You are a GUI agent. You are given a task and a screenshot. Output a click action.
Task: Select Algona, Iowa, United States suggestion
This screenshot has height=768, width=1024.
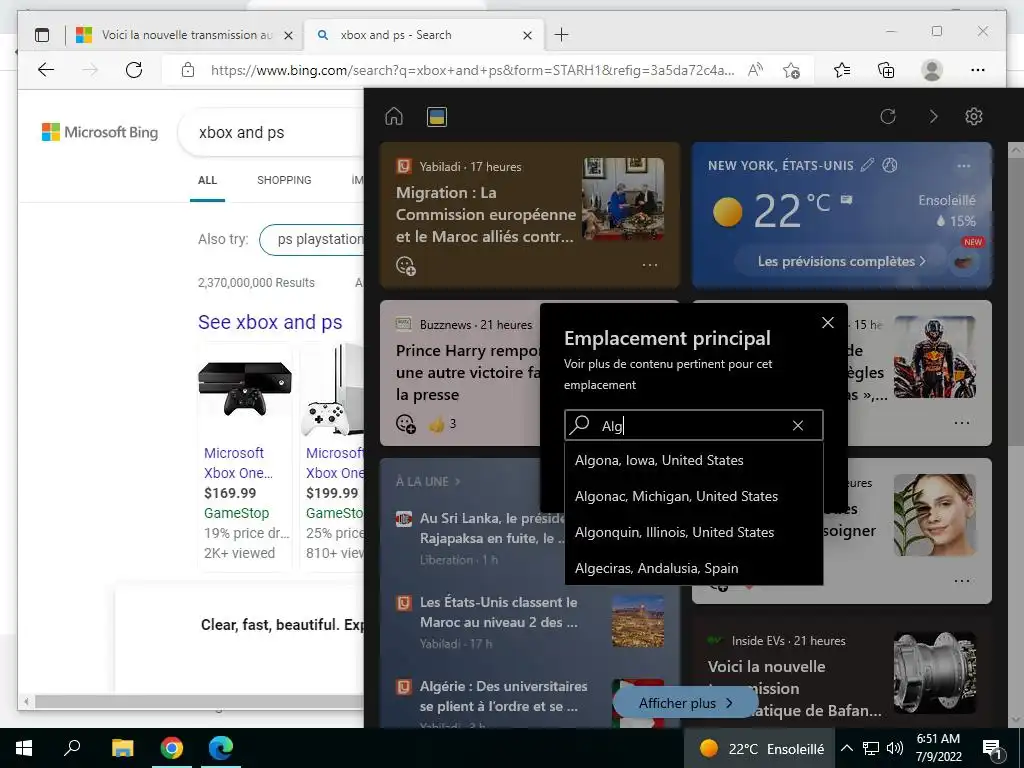coord(694,460)
